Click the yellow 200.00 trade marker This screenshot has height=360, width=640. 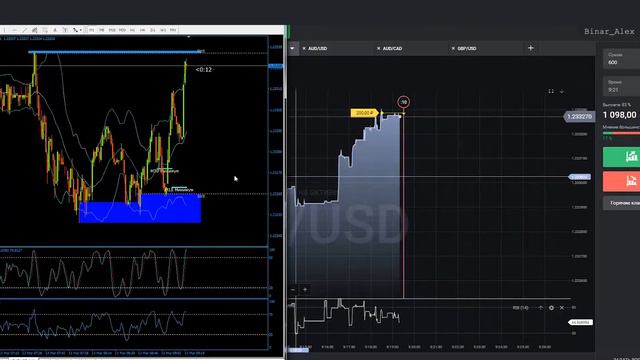coord(364,113)
